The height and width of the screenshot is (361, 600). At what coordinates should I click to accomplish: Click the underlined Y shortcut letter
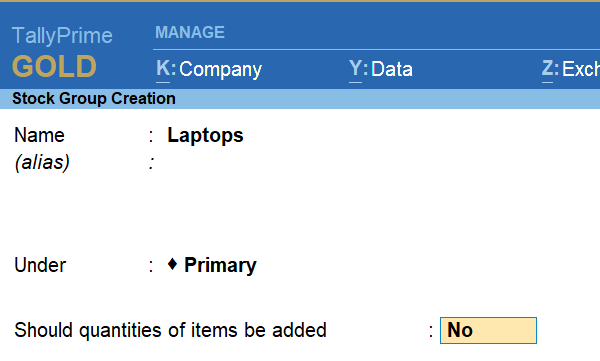(x=355, y=69)
